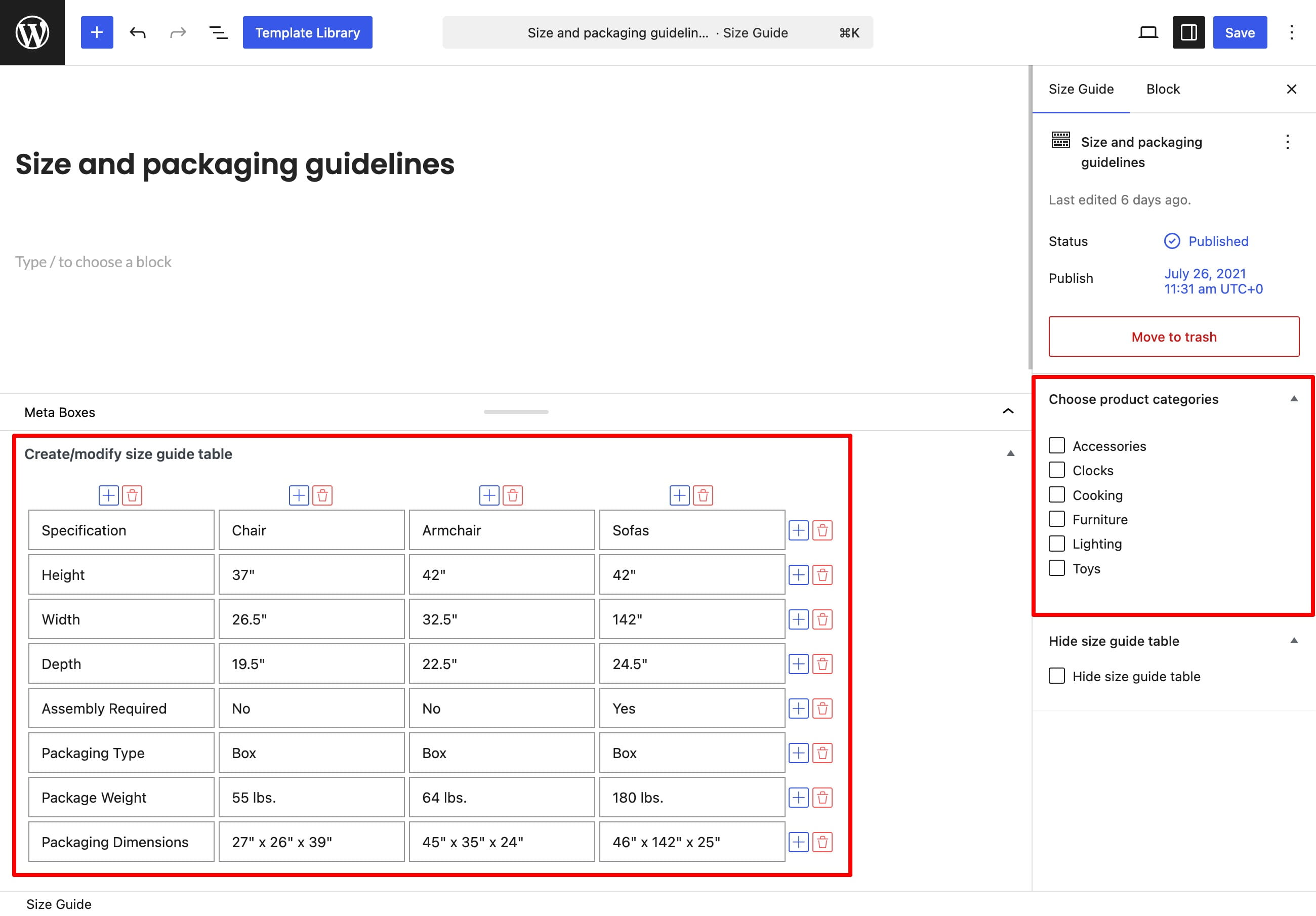Switch to the Block tab
Image resolution: width=1316 pixels, height=916 pixels.
click(x=1163, y=90)
